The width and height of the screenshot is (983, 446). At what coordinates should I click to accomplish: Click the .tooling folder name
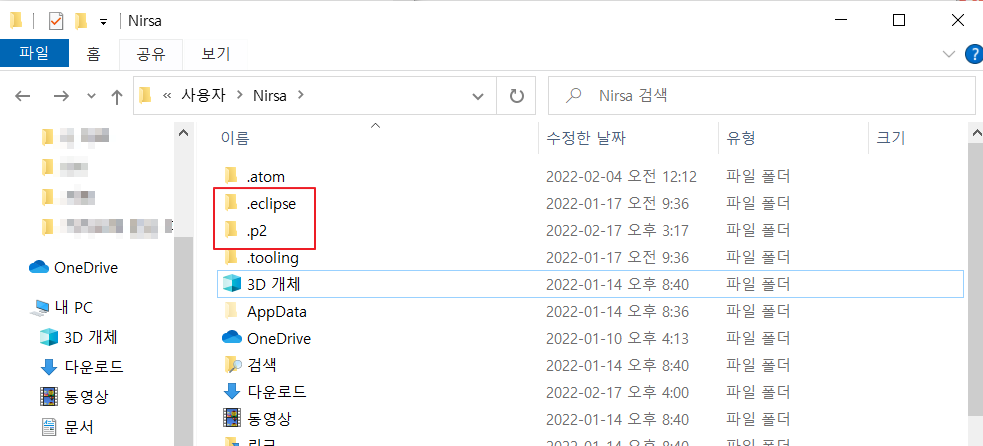point(273,257)
